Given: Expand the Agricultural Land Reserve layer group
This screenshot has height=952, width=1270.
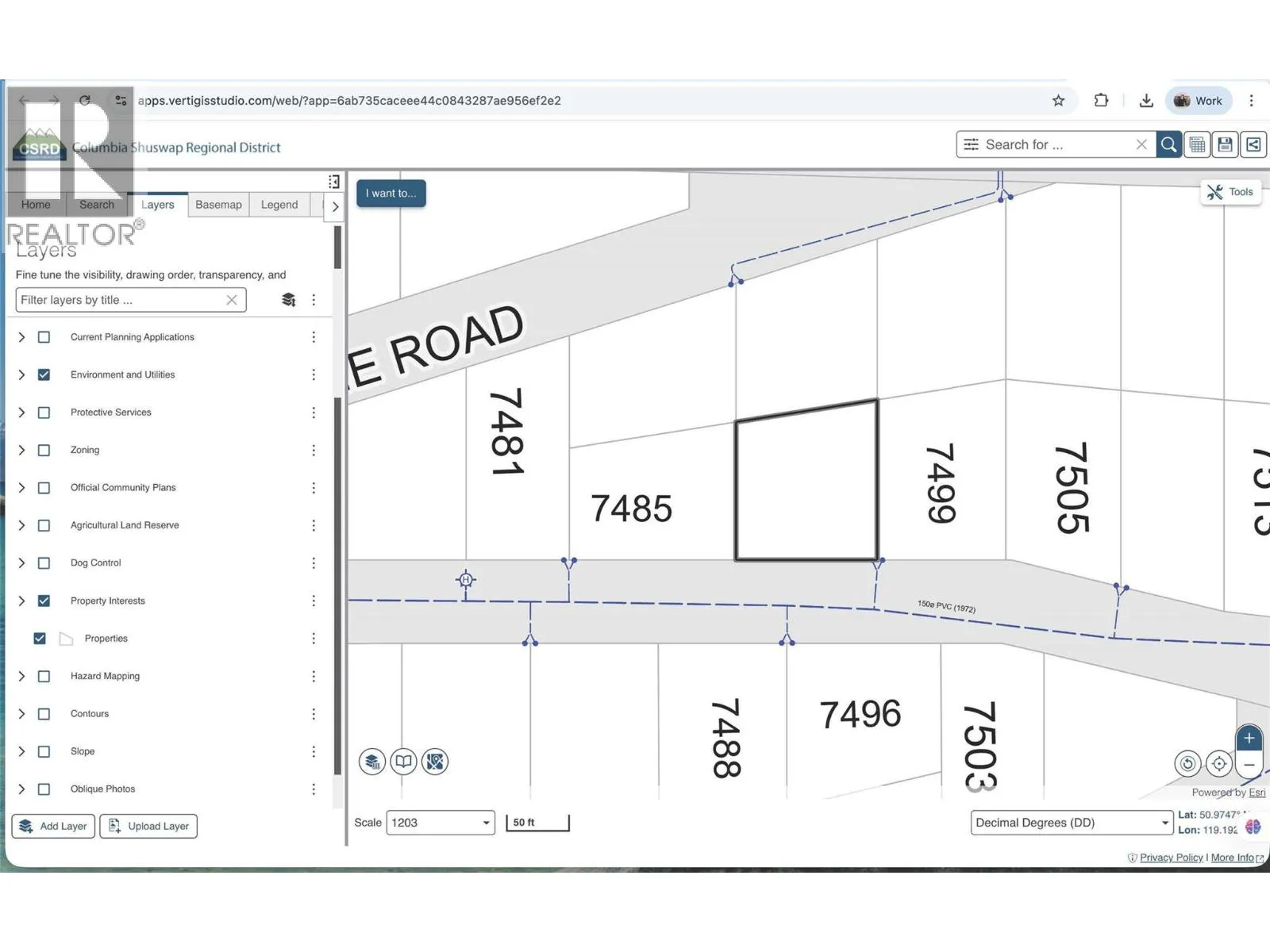Looking at the screenshot, I should click(x=21, y=525).
